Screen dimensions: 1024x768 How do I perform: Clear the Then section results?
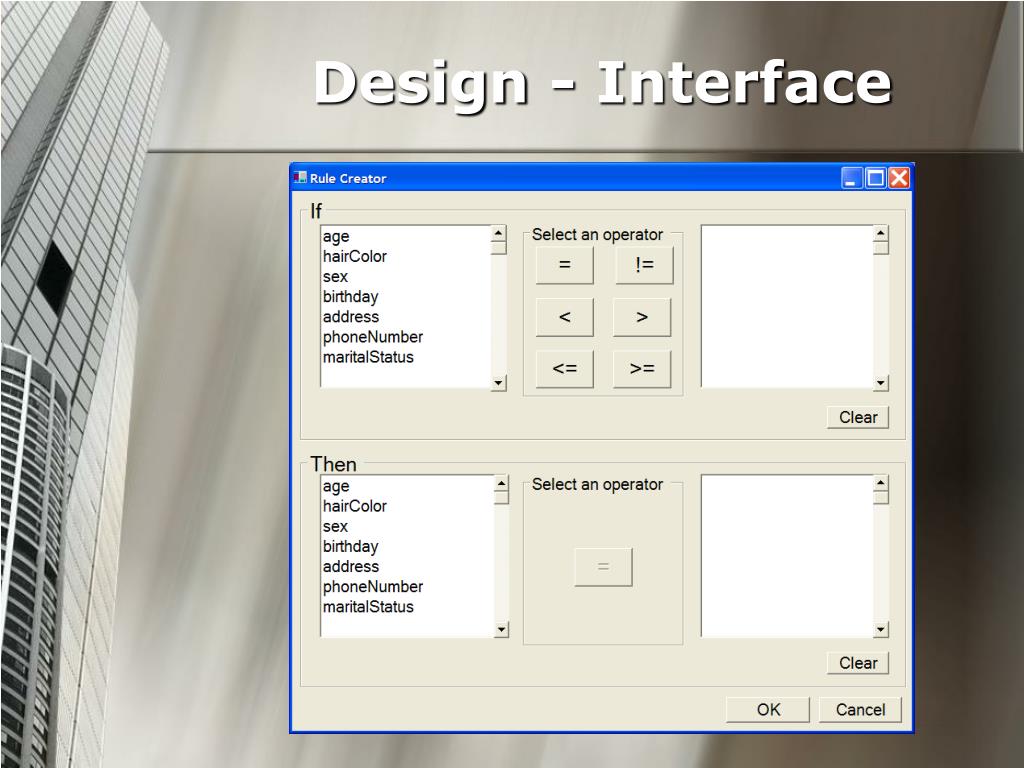coord(858,663)
